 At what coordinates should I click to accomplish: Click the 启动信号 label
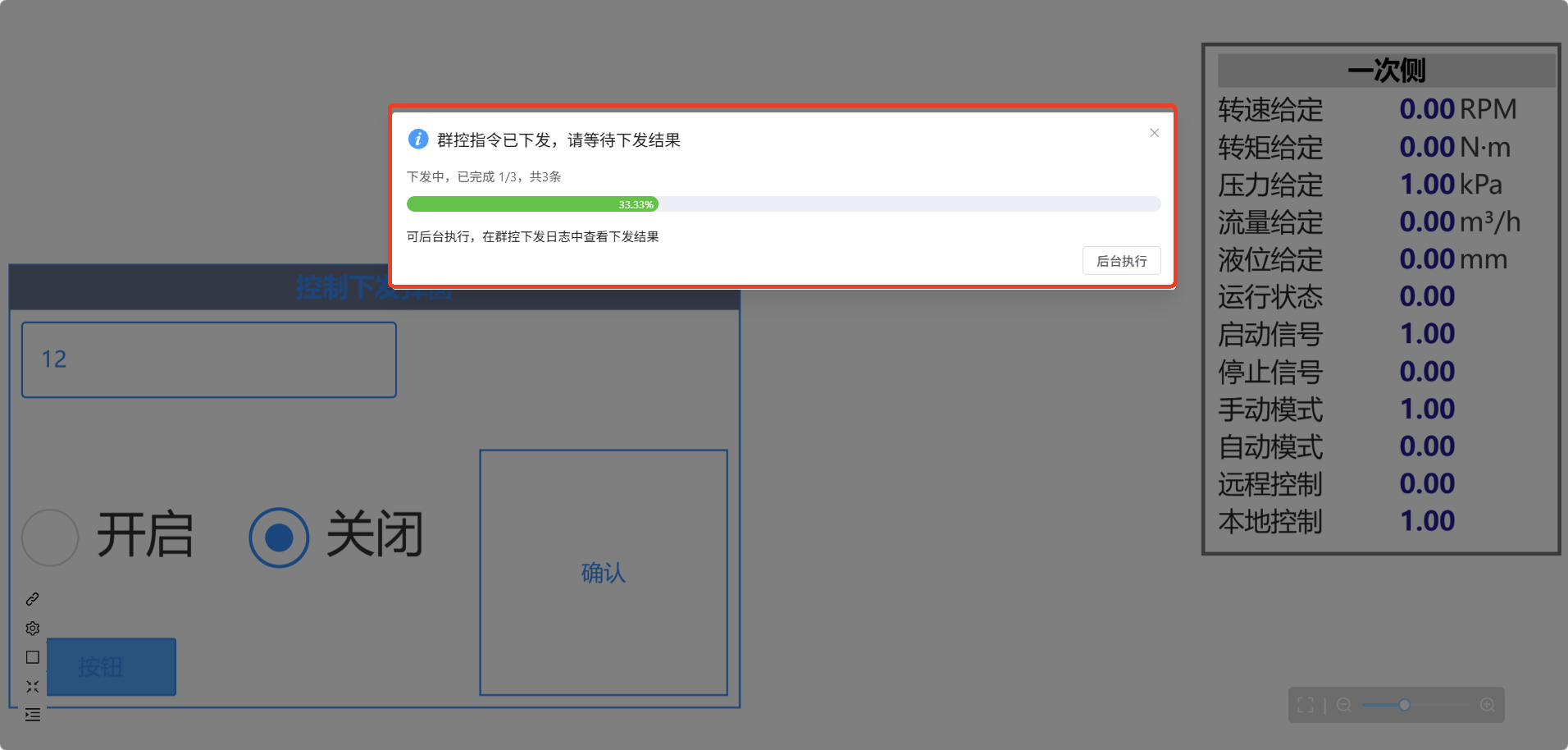pyautogui.click(x=1270, y=334)
